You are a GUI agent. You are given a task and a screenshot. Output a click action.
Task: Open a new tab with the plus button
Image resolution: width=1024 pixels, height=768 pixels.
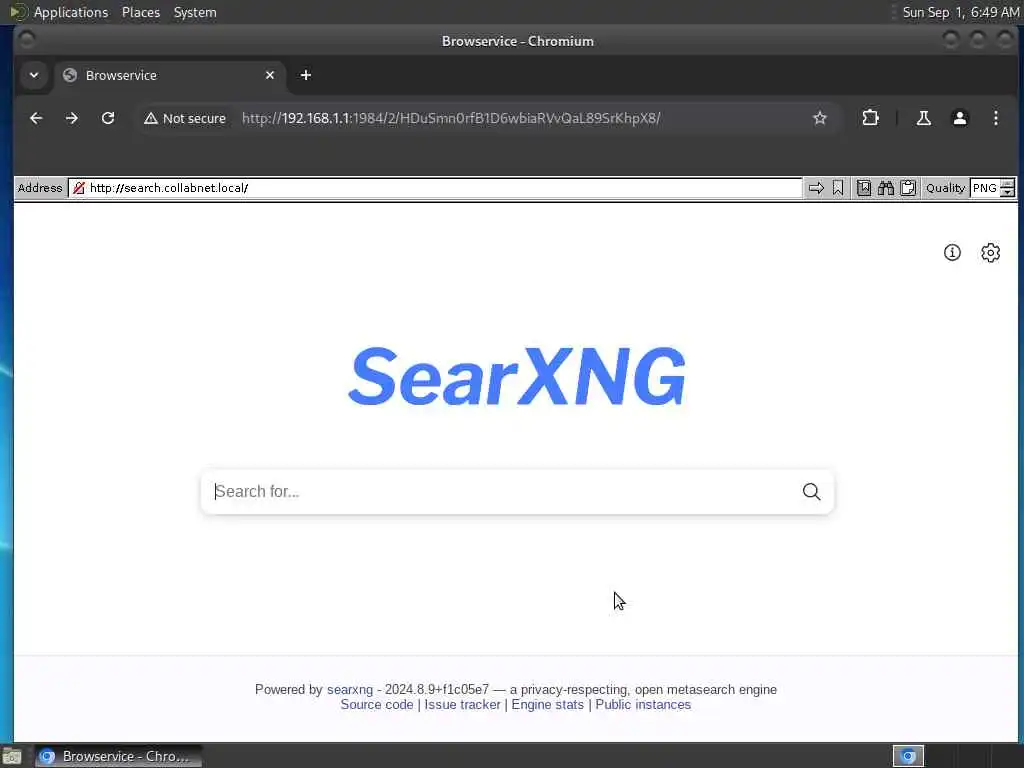click(x=306, y=75)
